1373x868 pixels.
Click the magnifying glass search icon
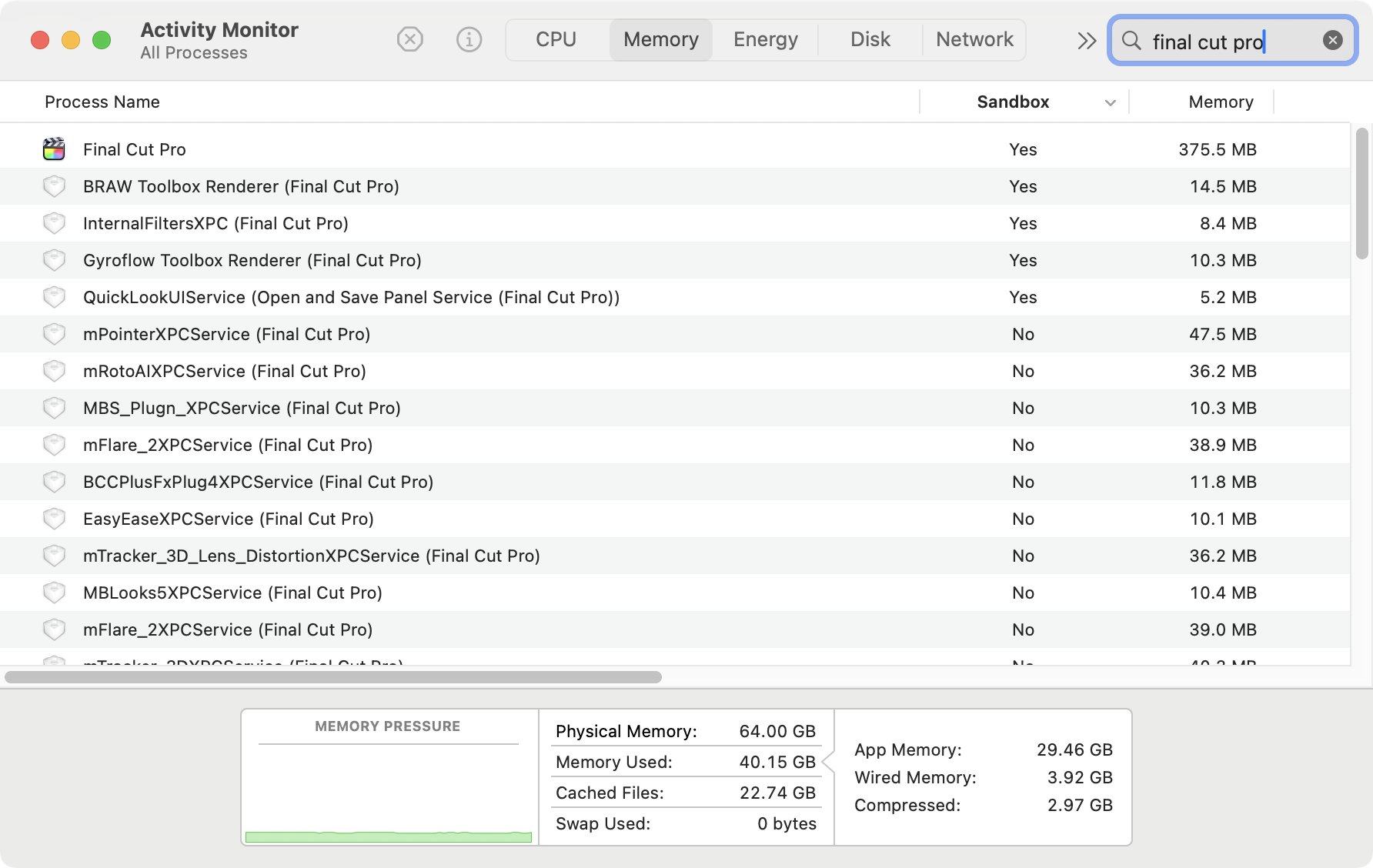[x=1131, y=41]
